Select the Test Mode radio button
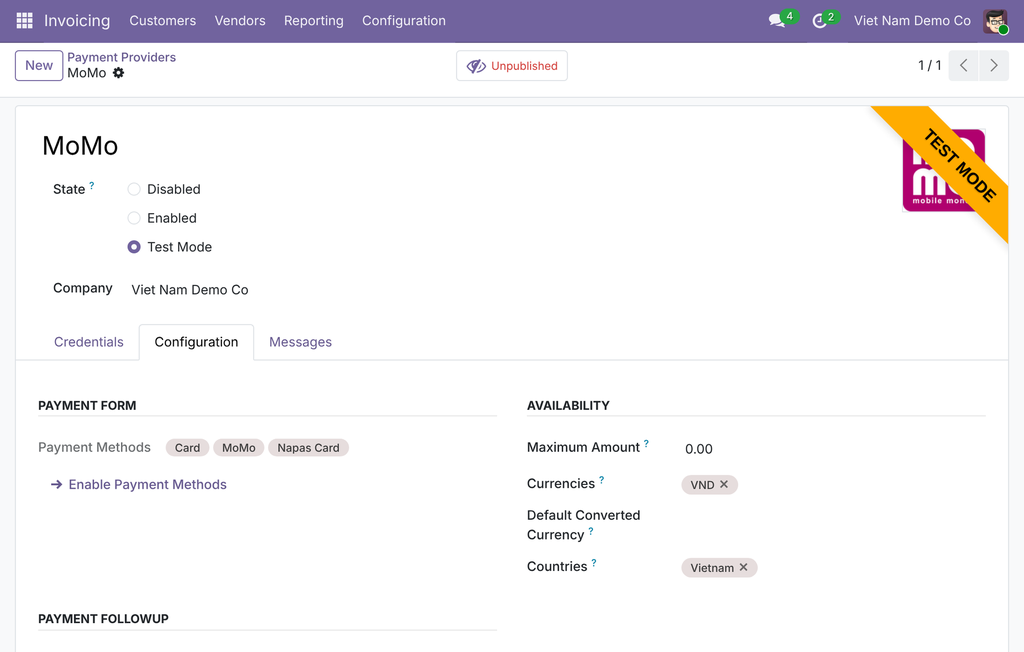This screenshot has width=1024, height=652. point(134,247)
